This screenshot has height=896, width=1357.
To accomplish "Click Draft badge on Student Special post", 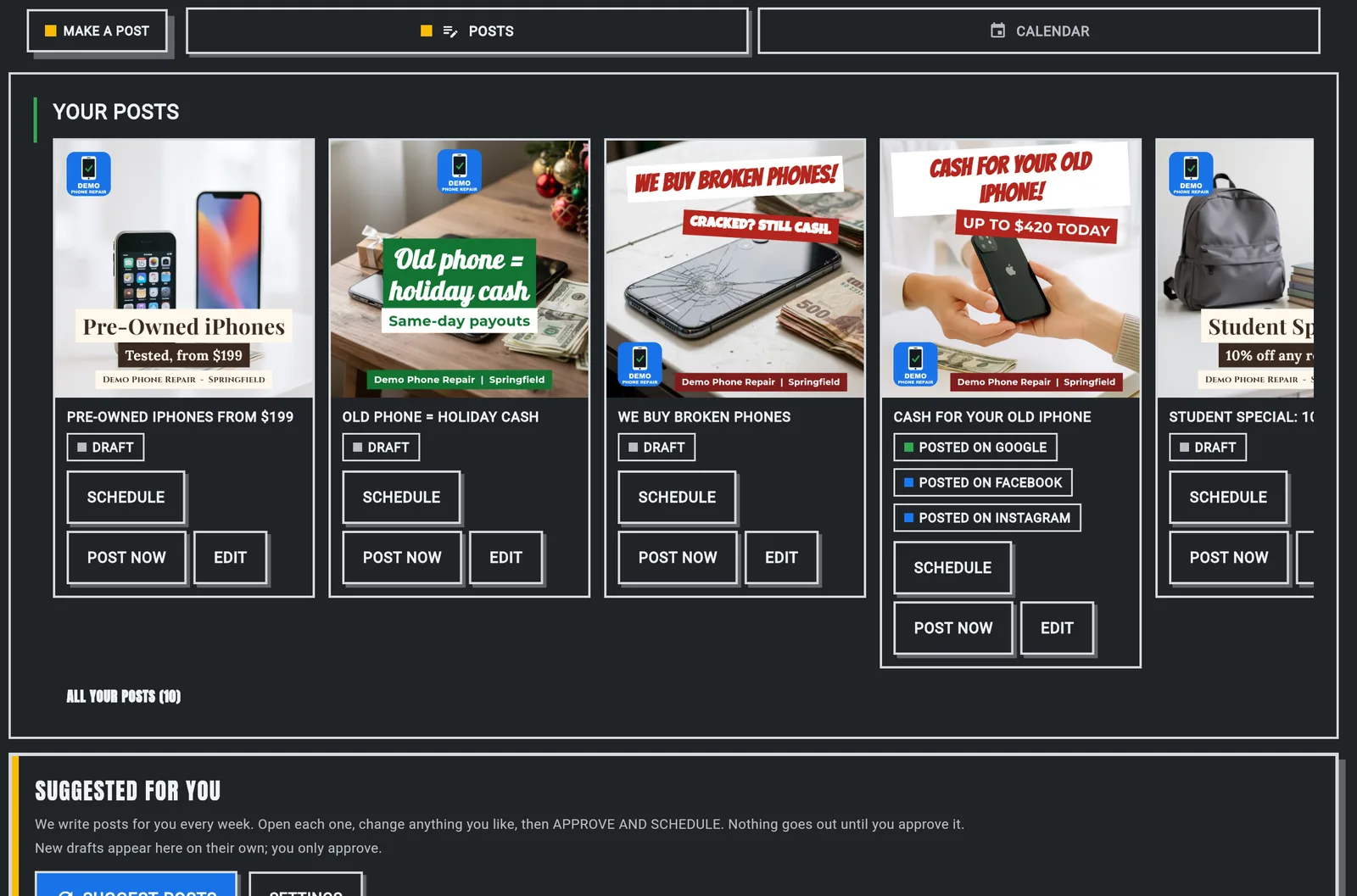I will point(1208,448).
